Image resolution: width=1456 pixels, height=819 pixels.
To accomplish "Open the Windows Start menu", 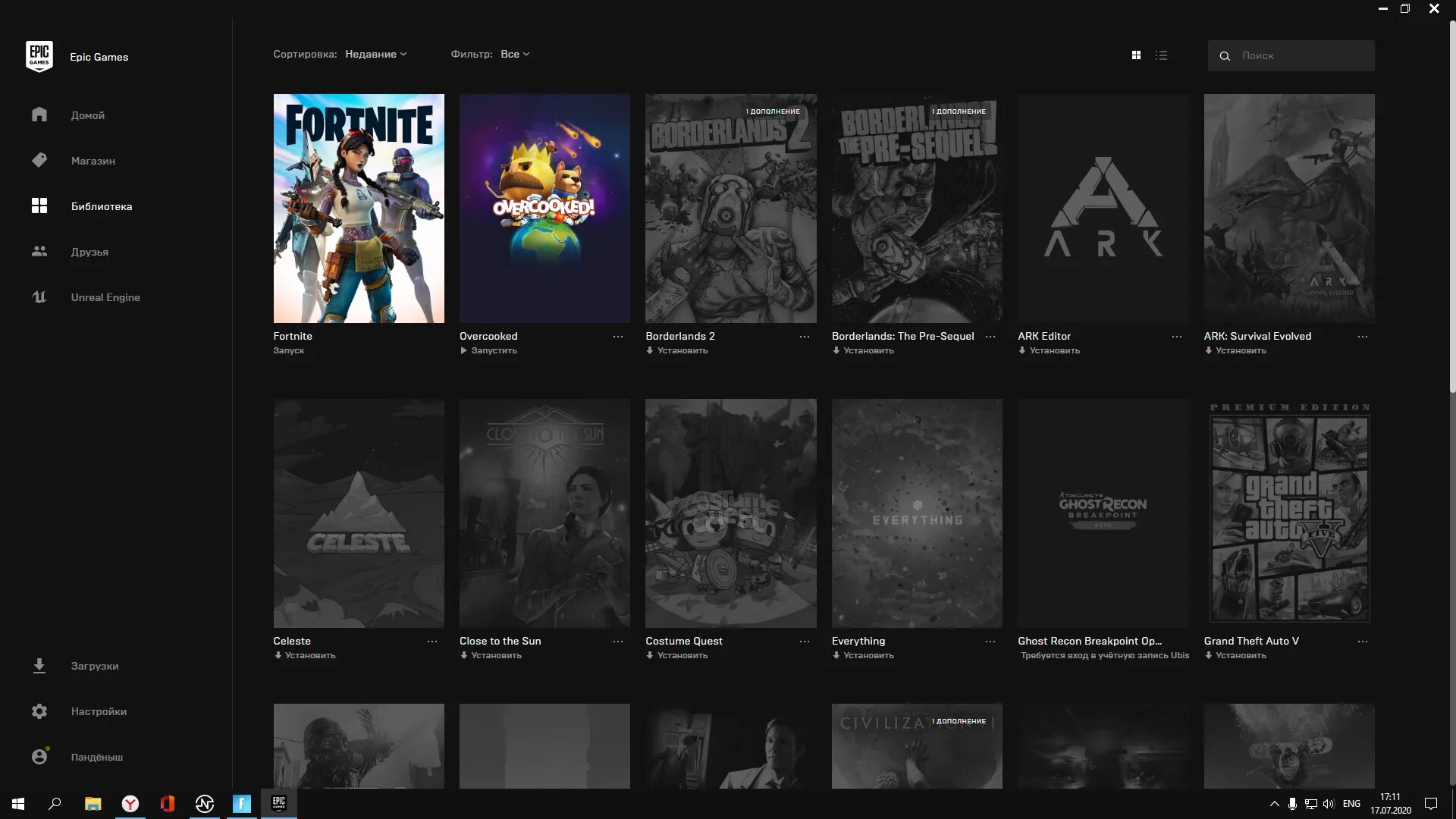I will coord(18,804).
